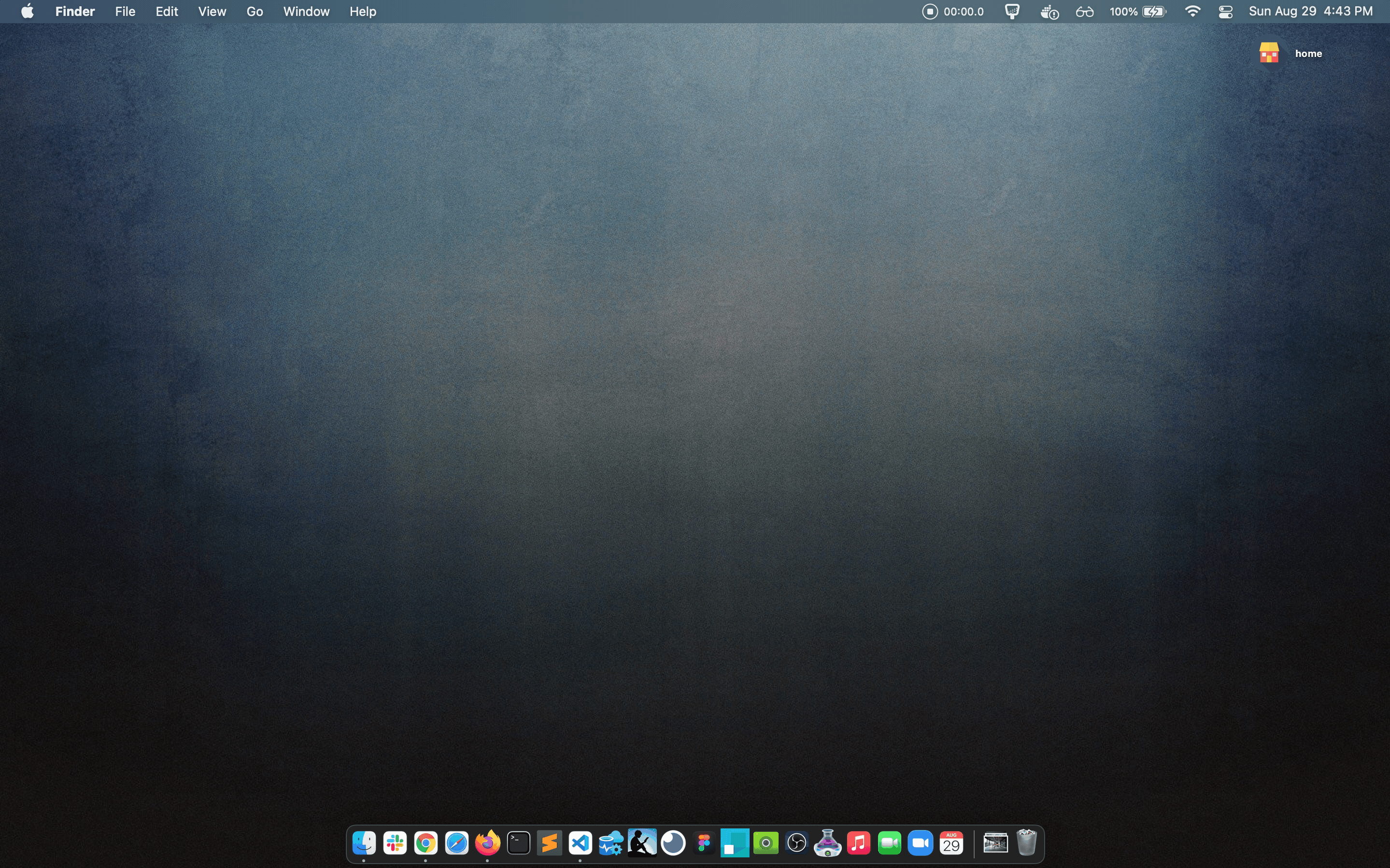Open the glasses icon menu bar extra
Screen dimensions: 1390x868
tap(1085, 12)
